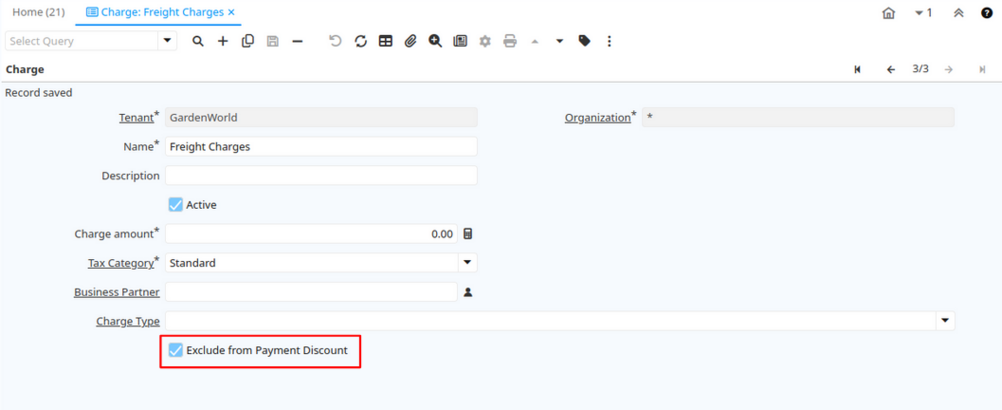This screenshot has width=1002, height=410.
Task: Click the Refresh icon in the toolbar
Action: pos(361,41)
